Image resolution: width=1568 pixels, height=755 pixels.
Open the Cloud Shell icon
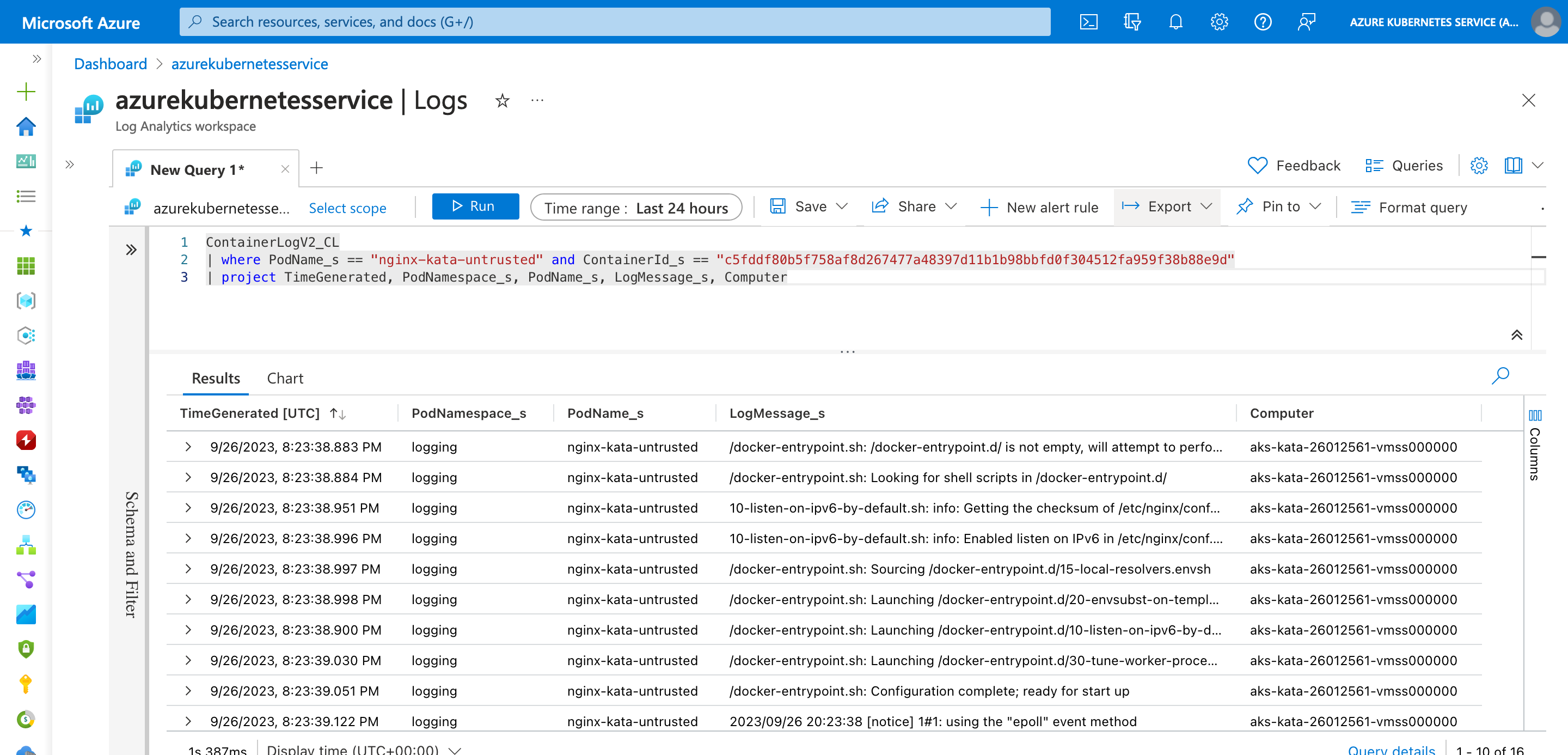tap(1088, 22)
